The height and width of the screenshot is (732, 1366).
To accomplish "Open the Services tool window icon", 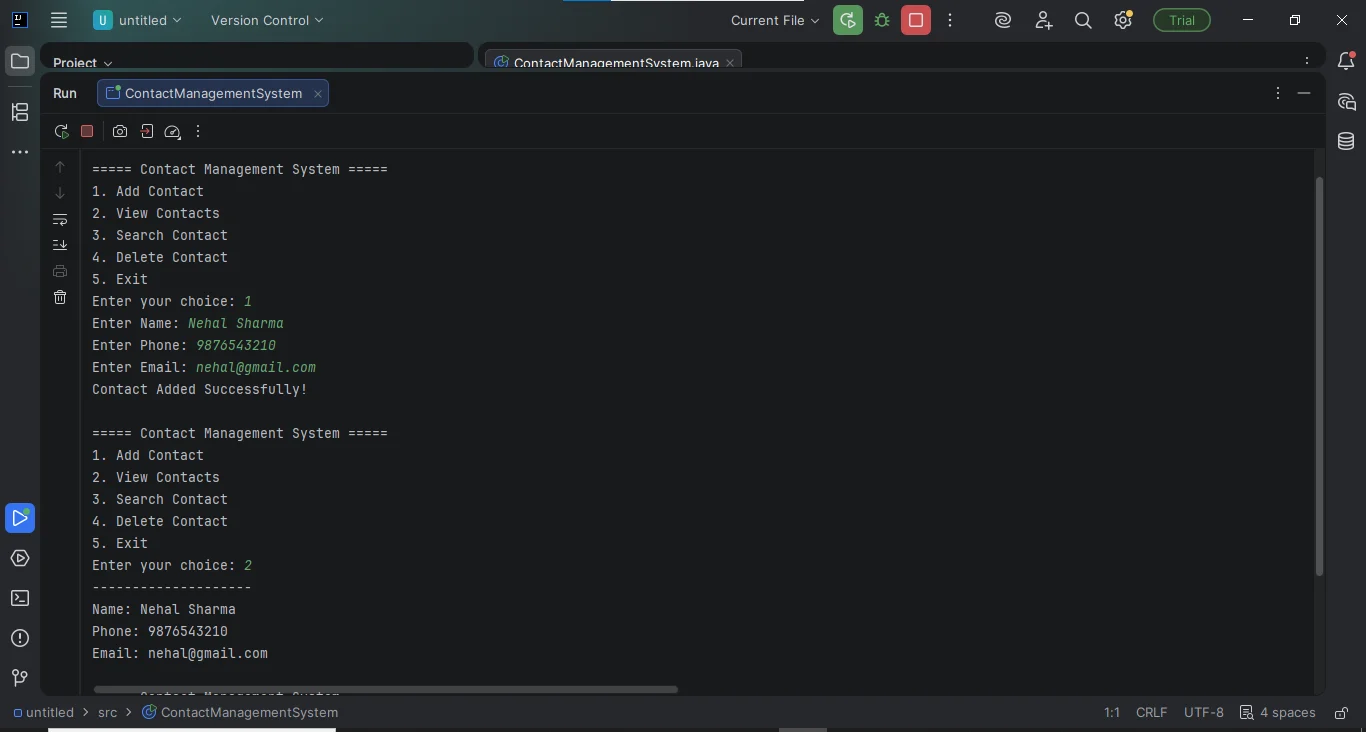I will (20, 558).
